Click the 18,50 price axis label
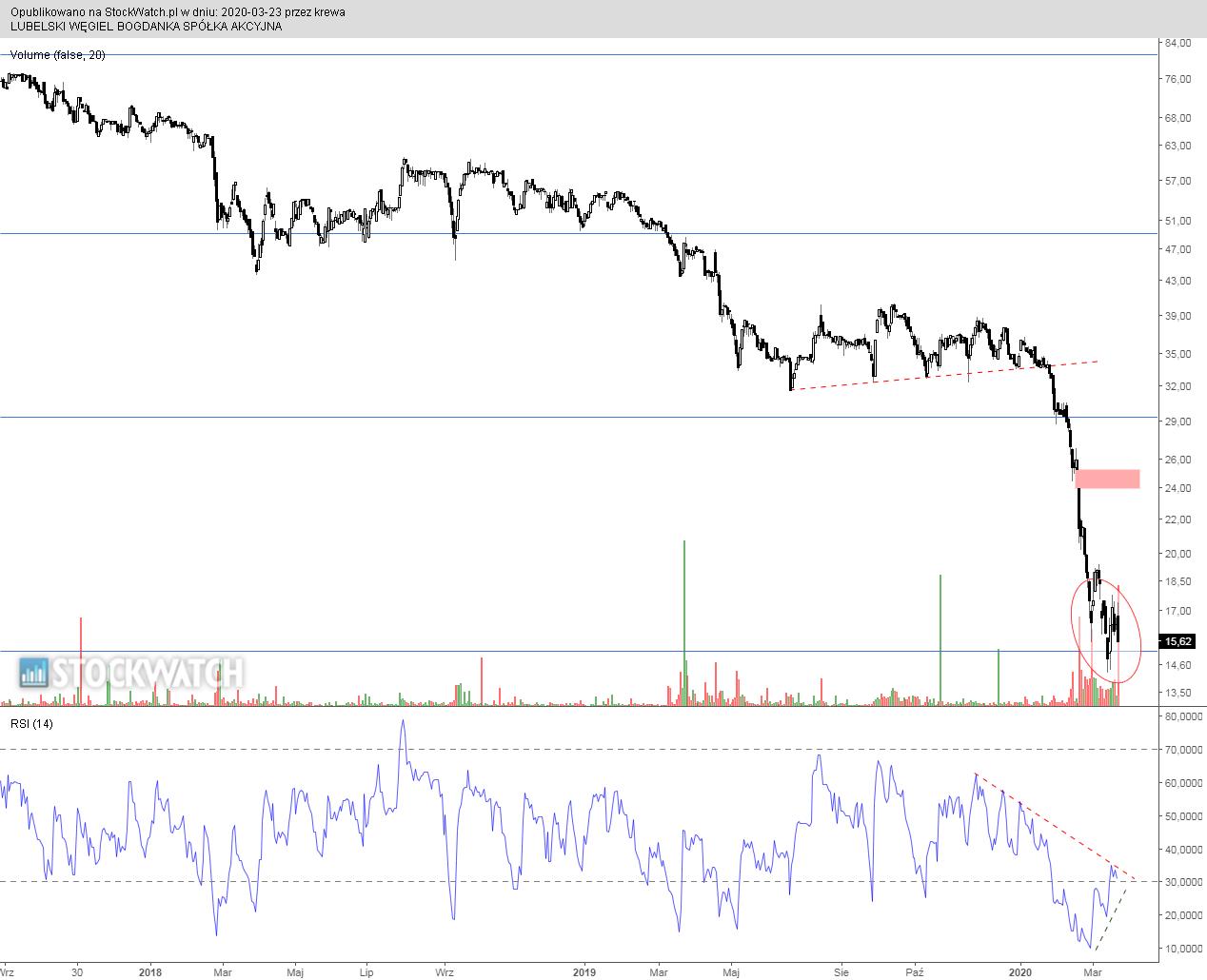 point(1177,582)
